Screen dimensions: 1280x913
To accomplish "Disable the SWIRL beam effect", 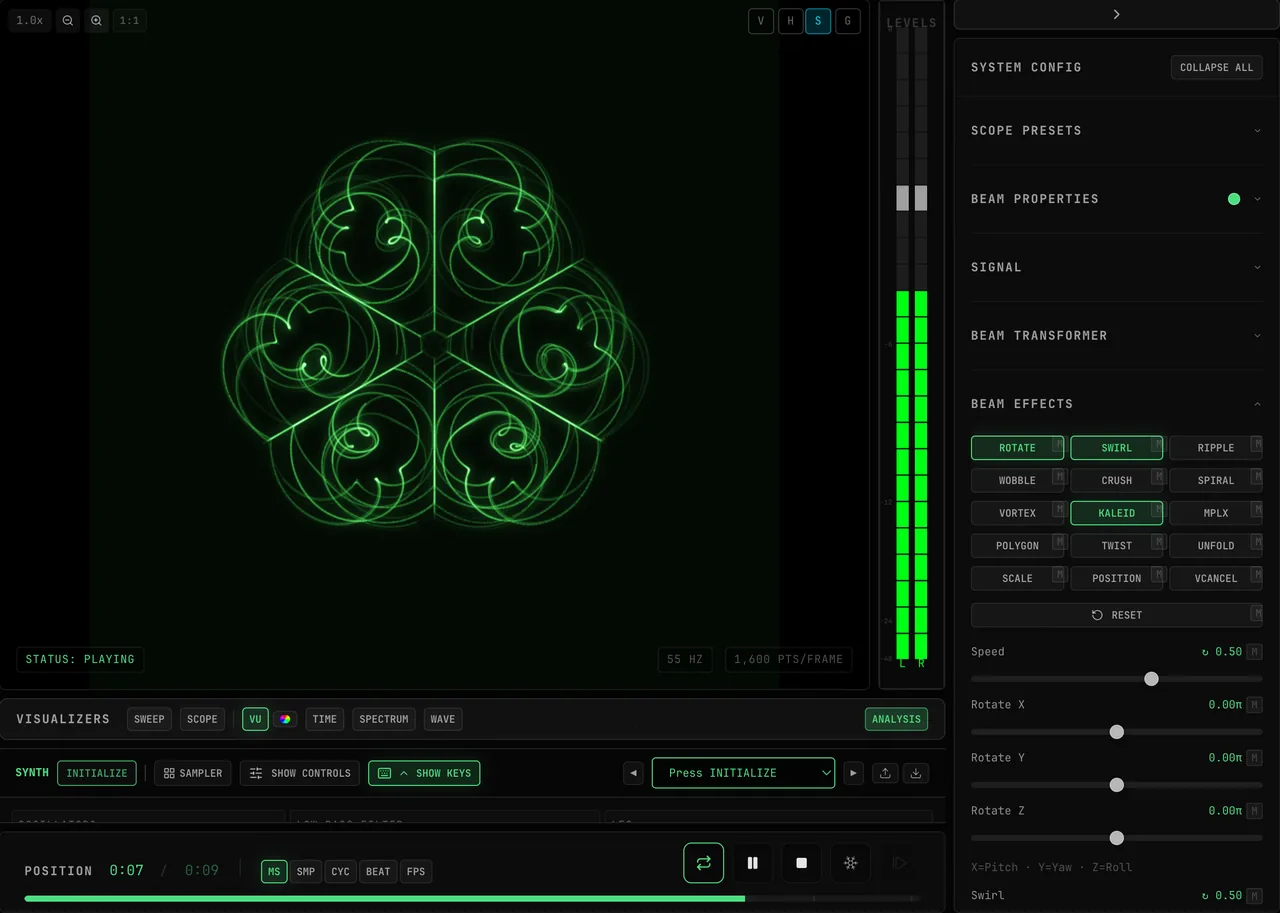I will tap(1116, 448).
